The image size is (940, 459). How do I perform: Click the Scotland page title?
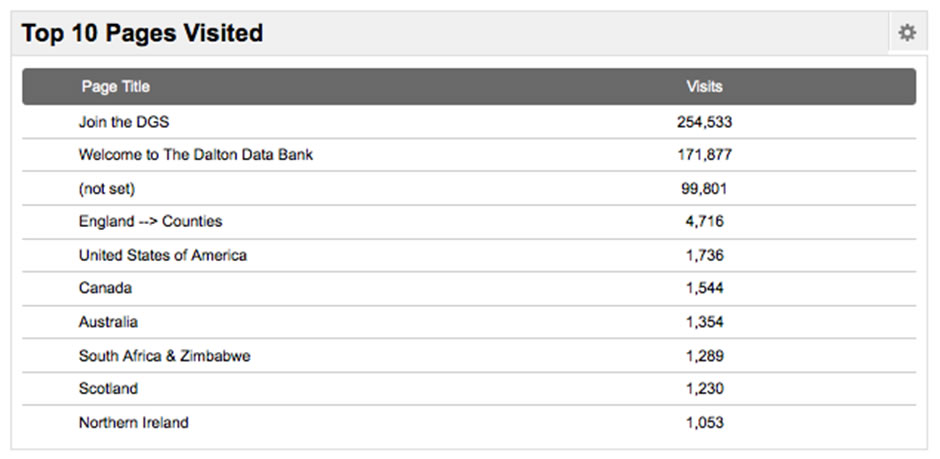coord(108,389)
